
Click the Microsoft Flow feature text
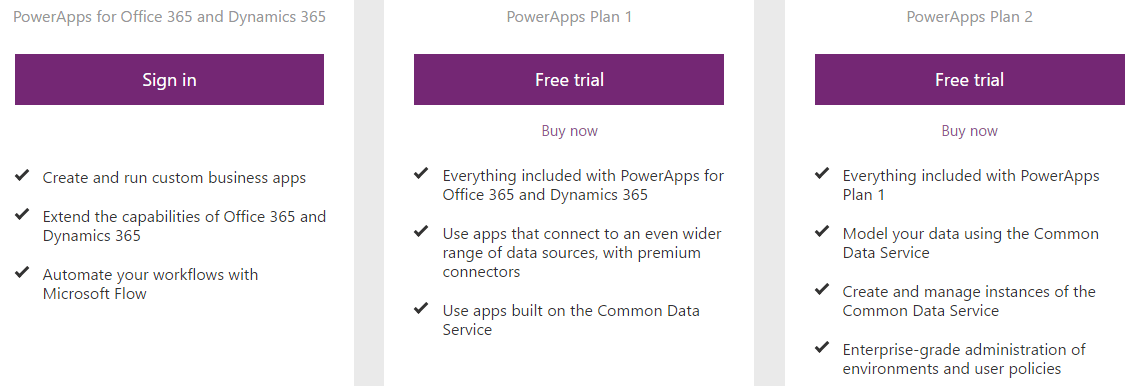tap(150, 284)
